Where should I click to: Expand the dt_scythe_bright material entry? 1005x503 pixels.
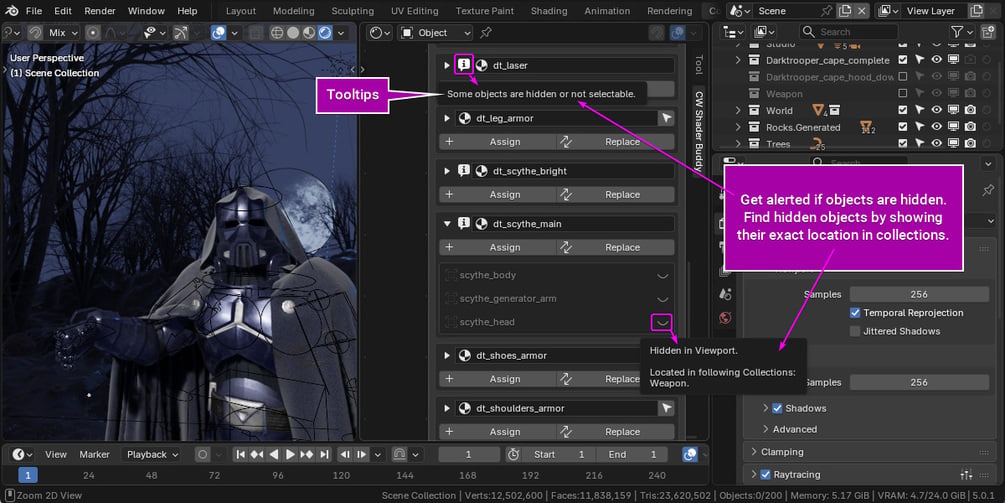[447, 171]
